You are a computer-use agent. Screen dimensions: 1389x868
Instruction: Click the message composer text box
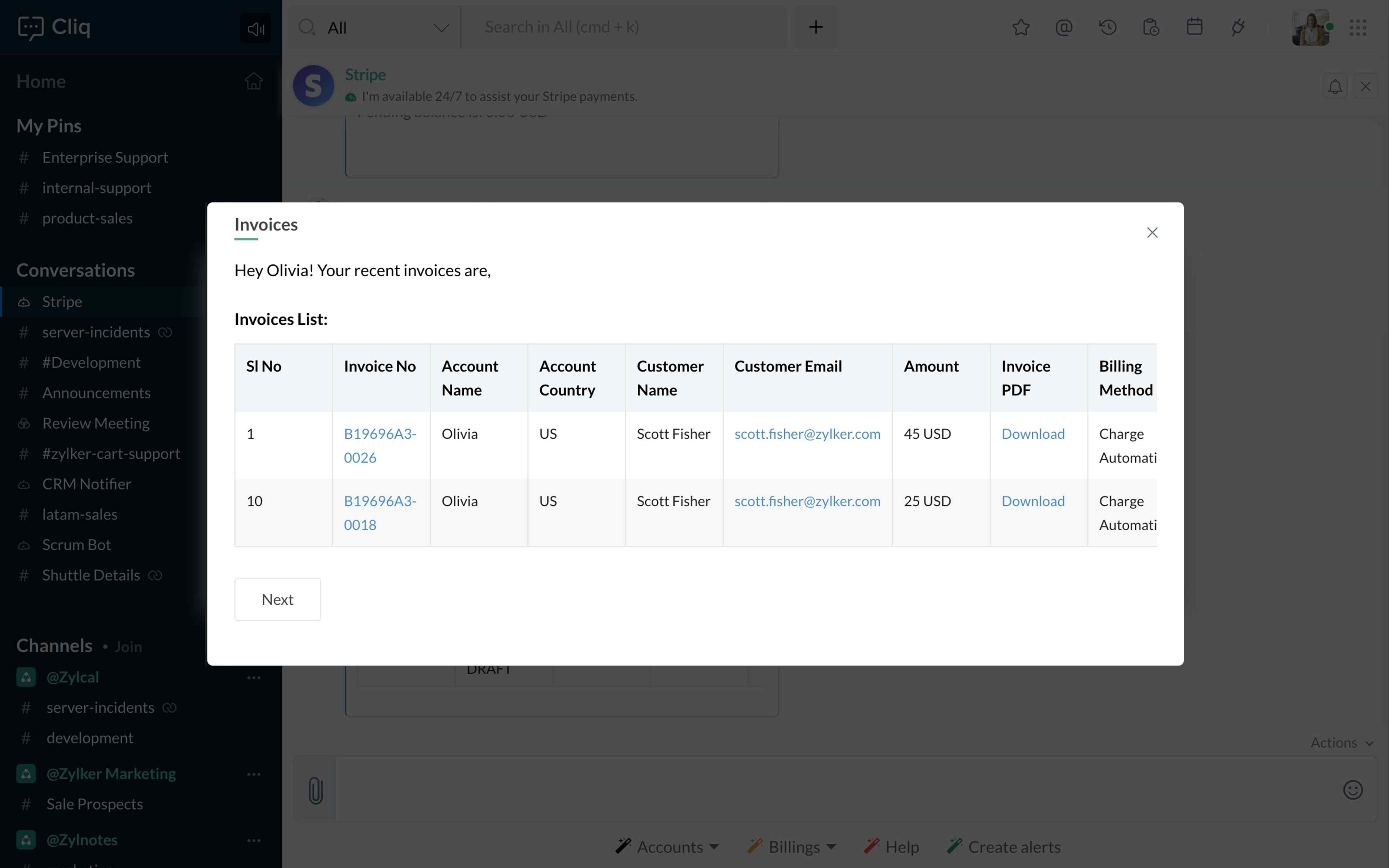pyautogui.click(x=832, y=789)
